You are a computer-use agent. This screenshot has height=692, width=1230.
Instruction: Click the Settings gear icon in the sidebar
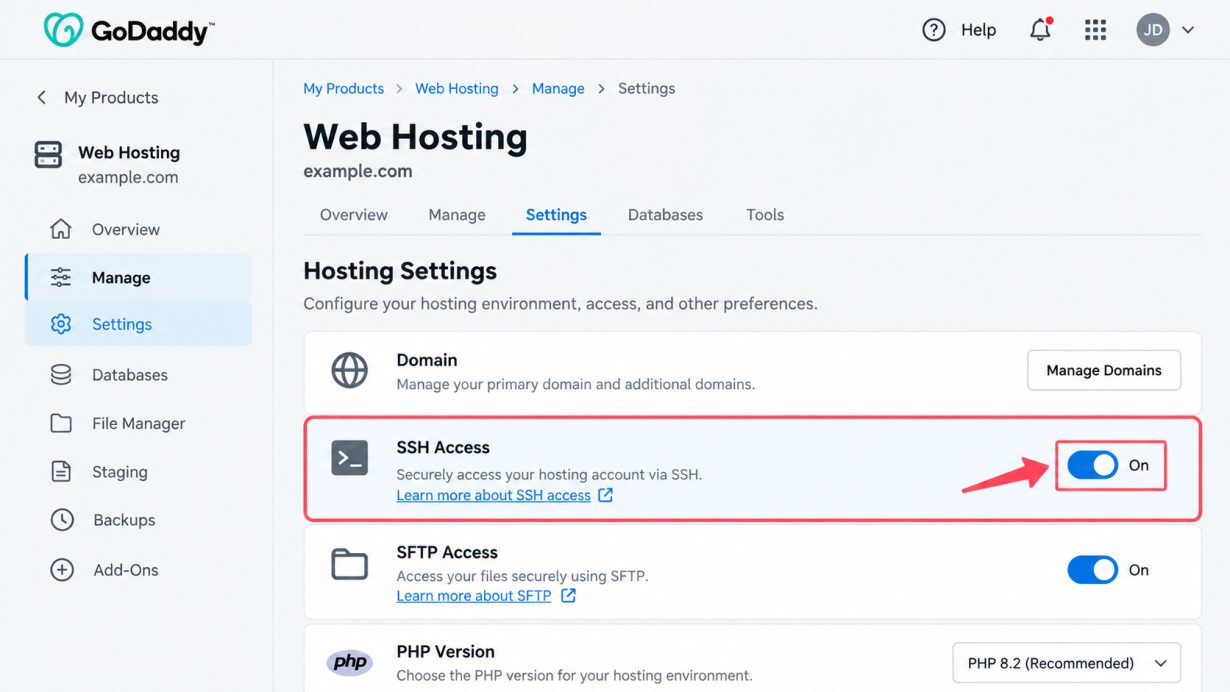[x=61, y=324]
